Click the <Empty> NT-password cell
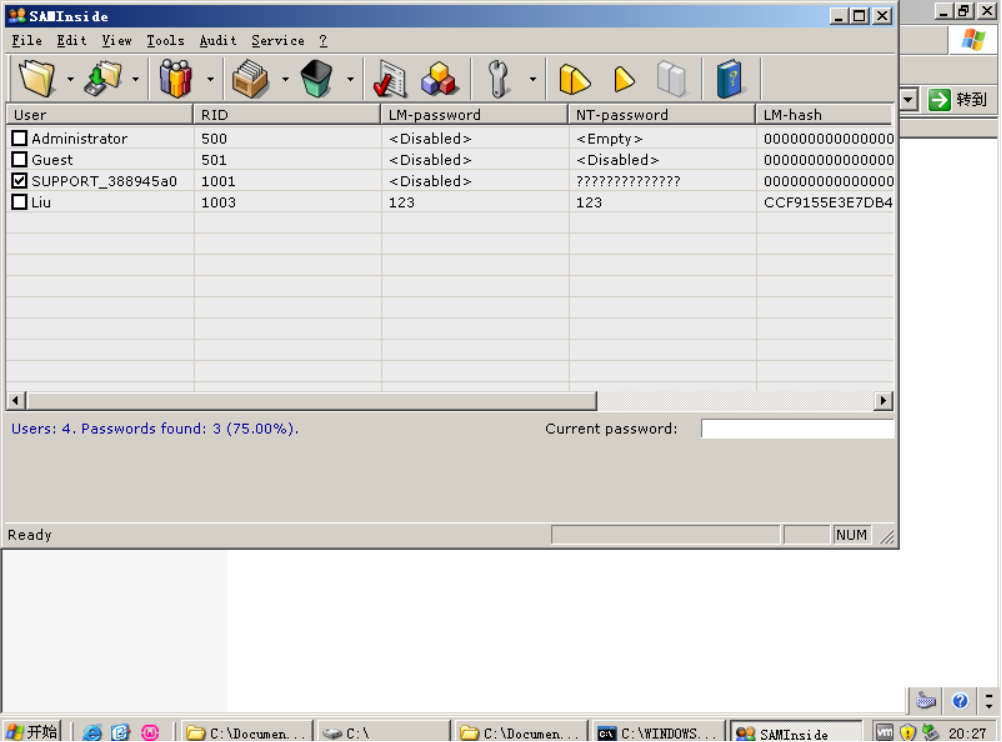1002x742 pixels. [609, 138]
